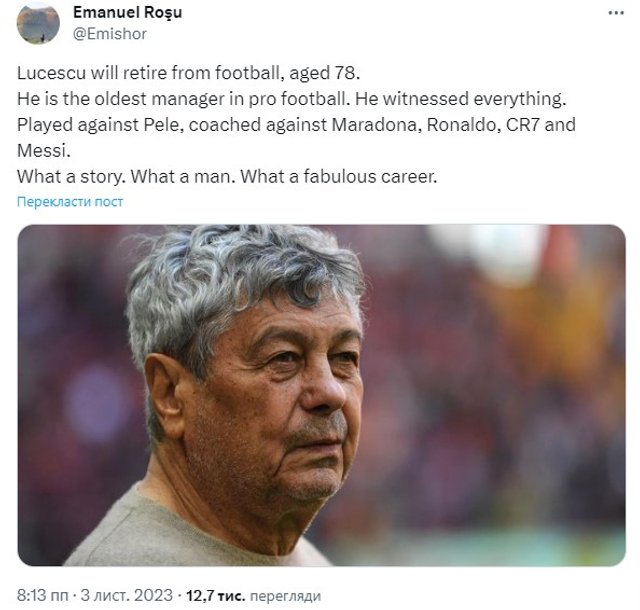Click the Перекласти пост translate link

coord(70,202)
